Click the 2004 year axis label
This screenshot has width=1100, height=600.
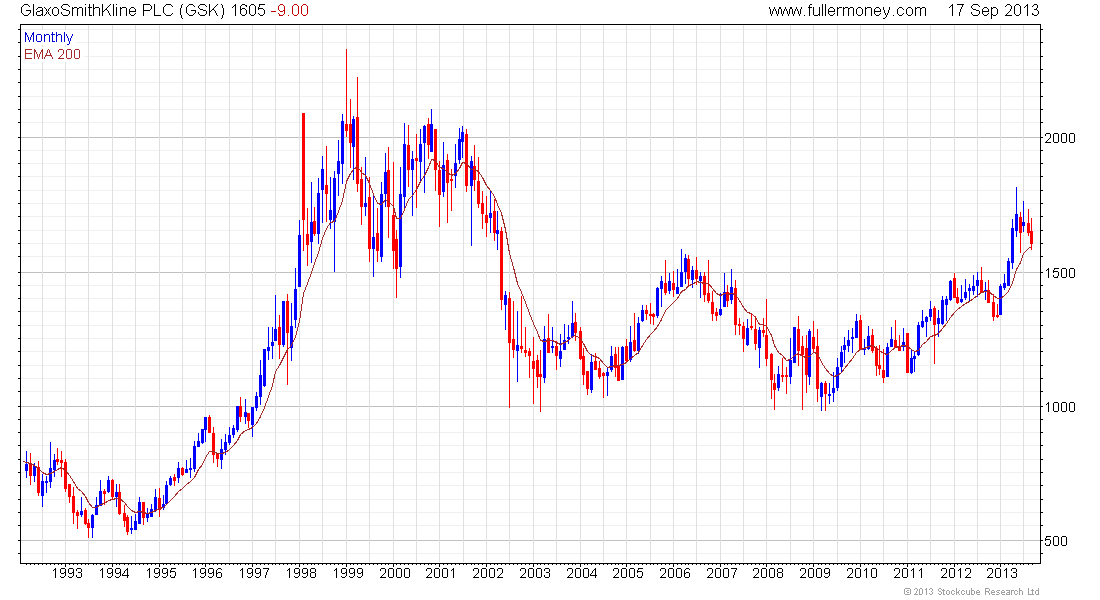(582, 573)
